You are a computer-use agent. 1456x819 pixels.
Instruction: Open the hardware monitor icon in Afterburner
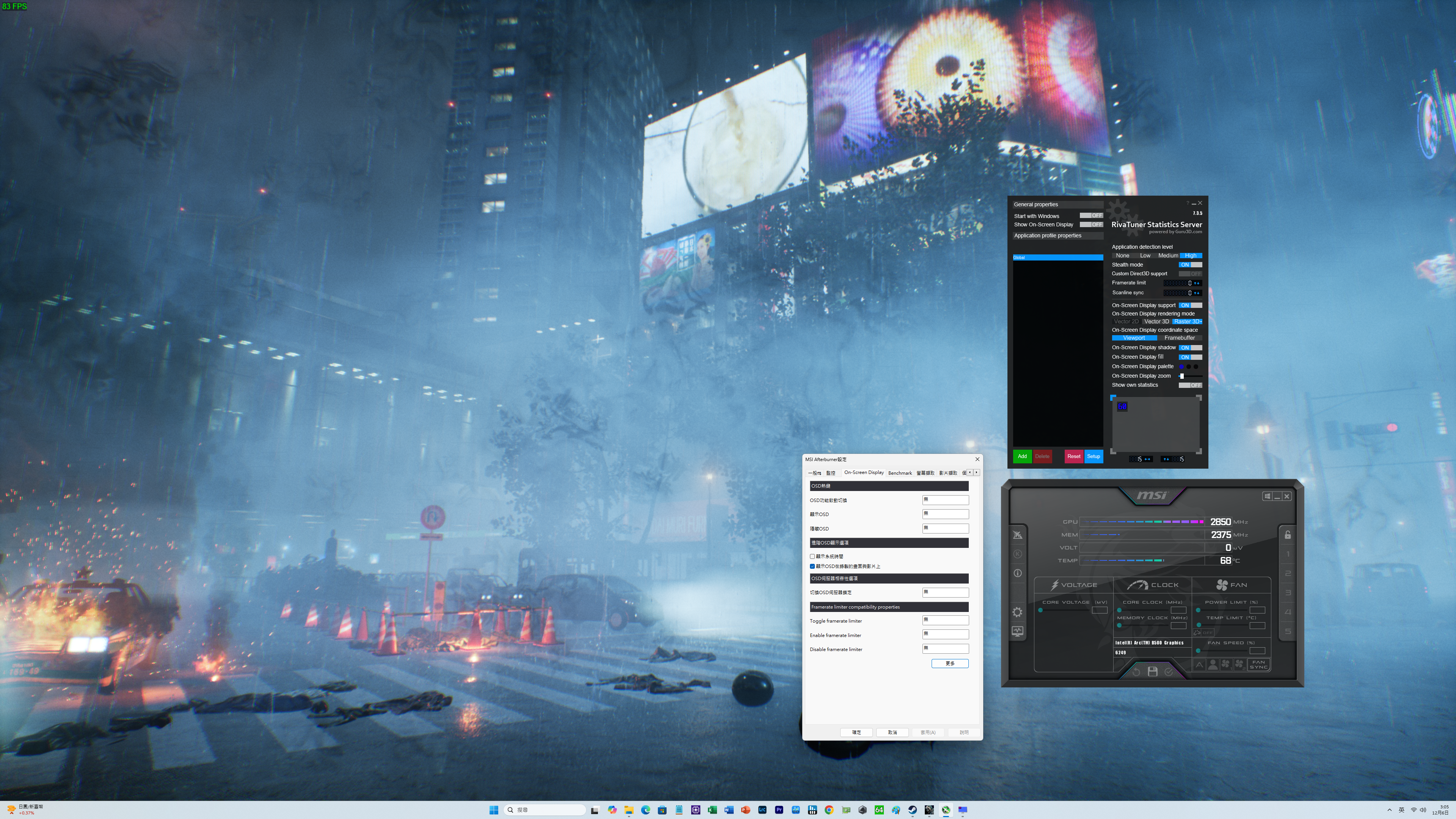pos(1017,631)
